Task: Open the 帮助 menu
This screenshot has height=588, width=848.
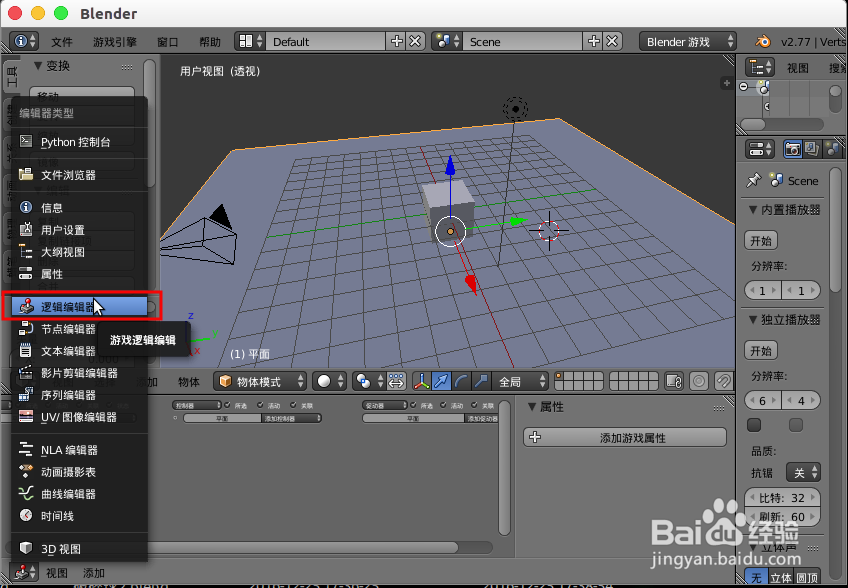Action: click(x=210, y=42)
